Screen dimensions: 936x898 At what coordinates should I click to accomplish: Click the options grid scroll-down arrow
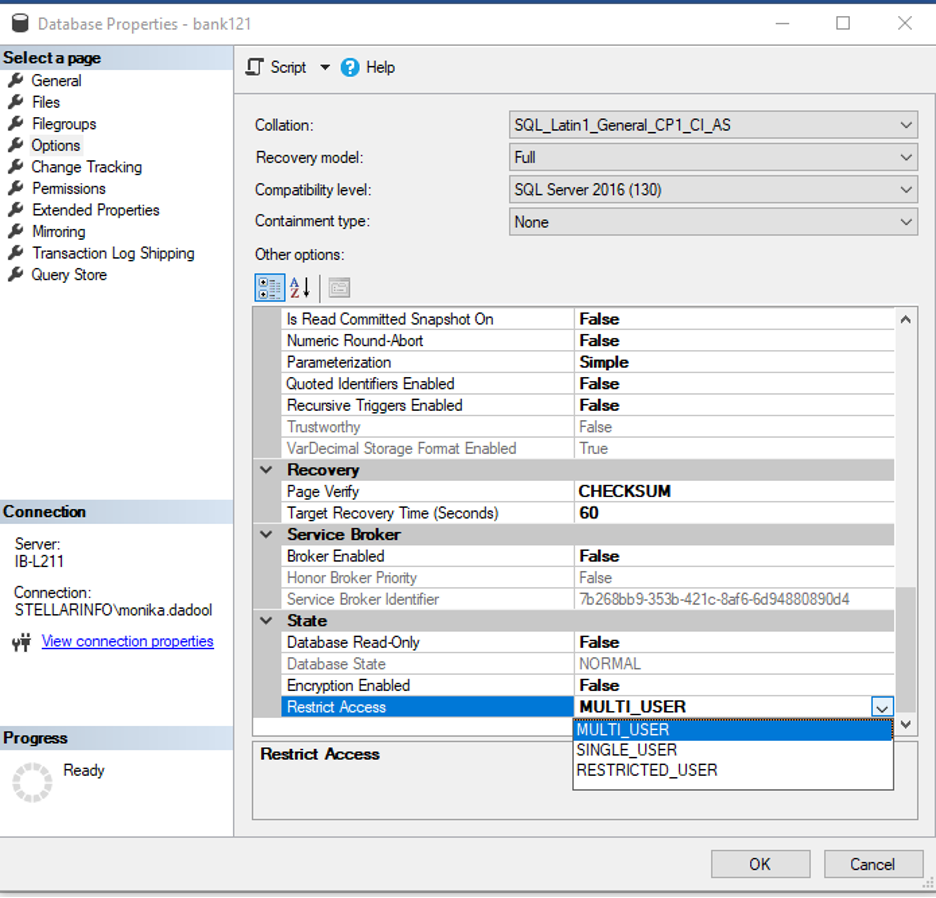coord(906,724)
